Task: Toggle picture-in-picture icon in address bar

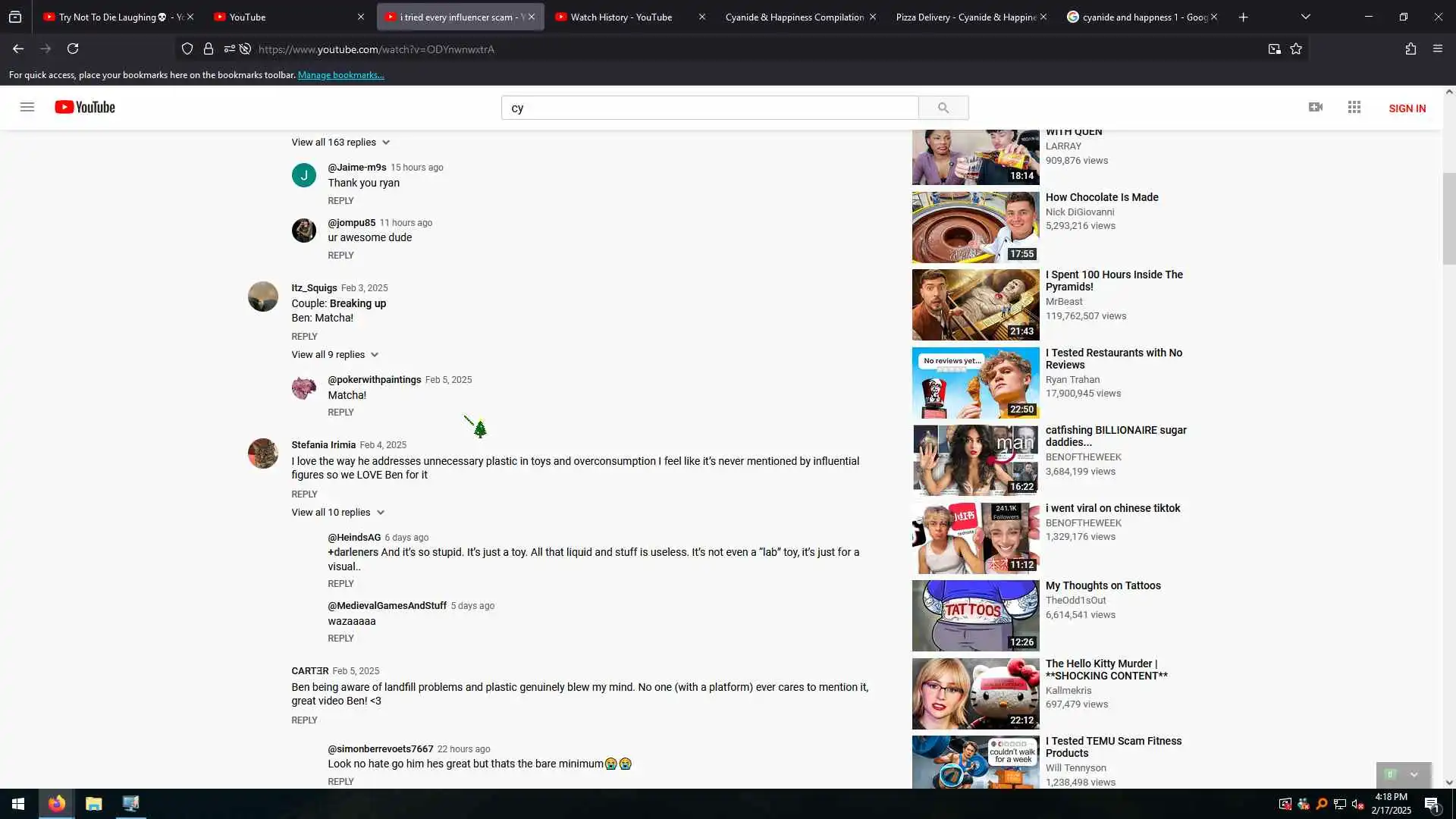Action: coord(1274,49)
